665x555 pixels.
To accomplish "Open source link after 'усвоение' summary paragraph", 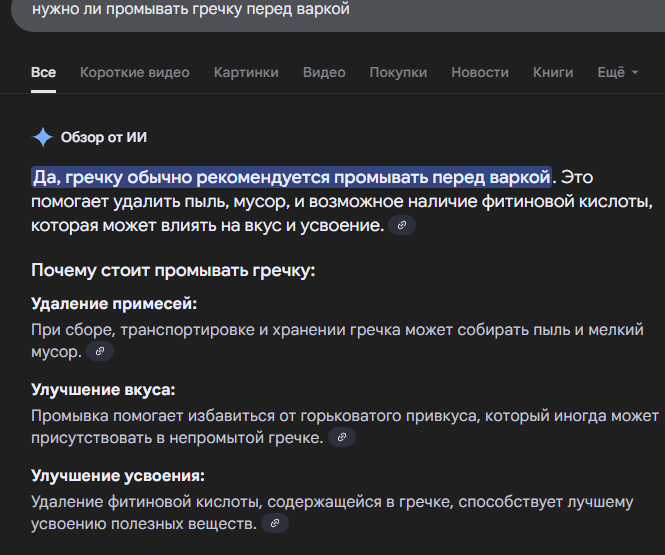I will click(402, 225).
